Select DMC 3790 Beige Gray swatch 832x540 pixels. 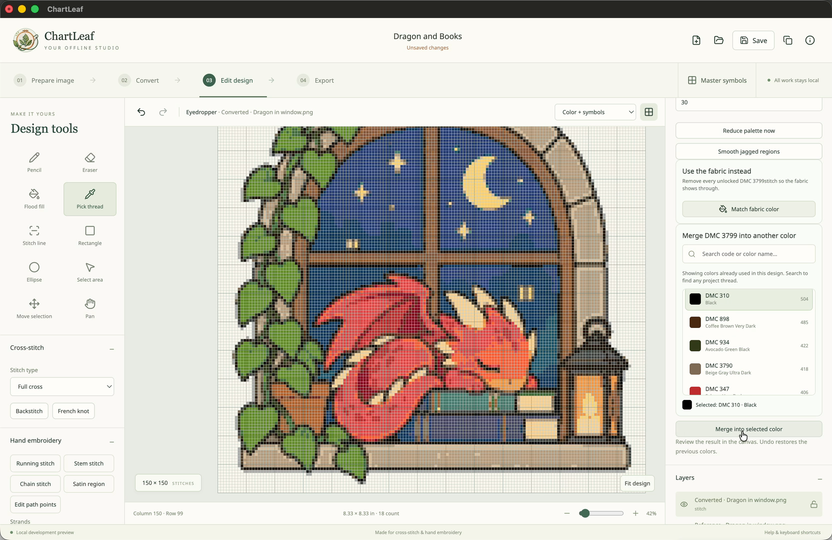[x=749, y=369]
